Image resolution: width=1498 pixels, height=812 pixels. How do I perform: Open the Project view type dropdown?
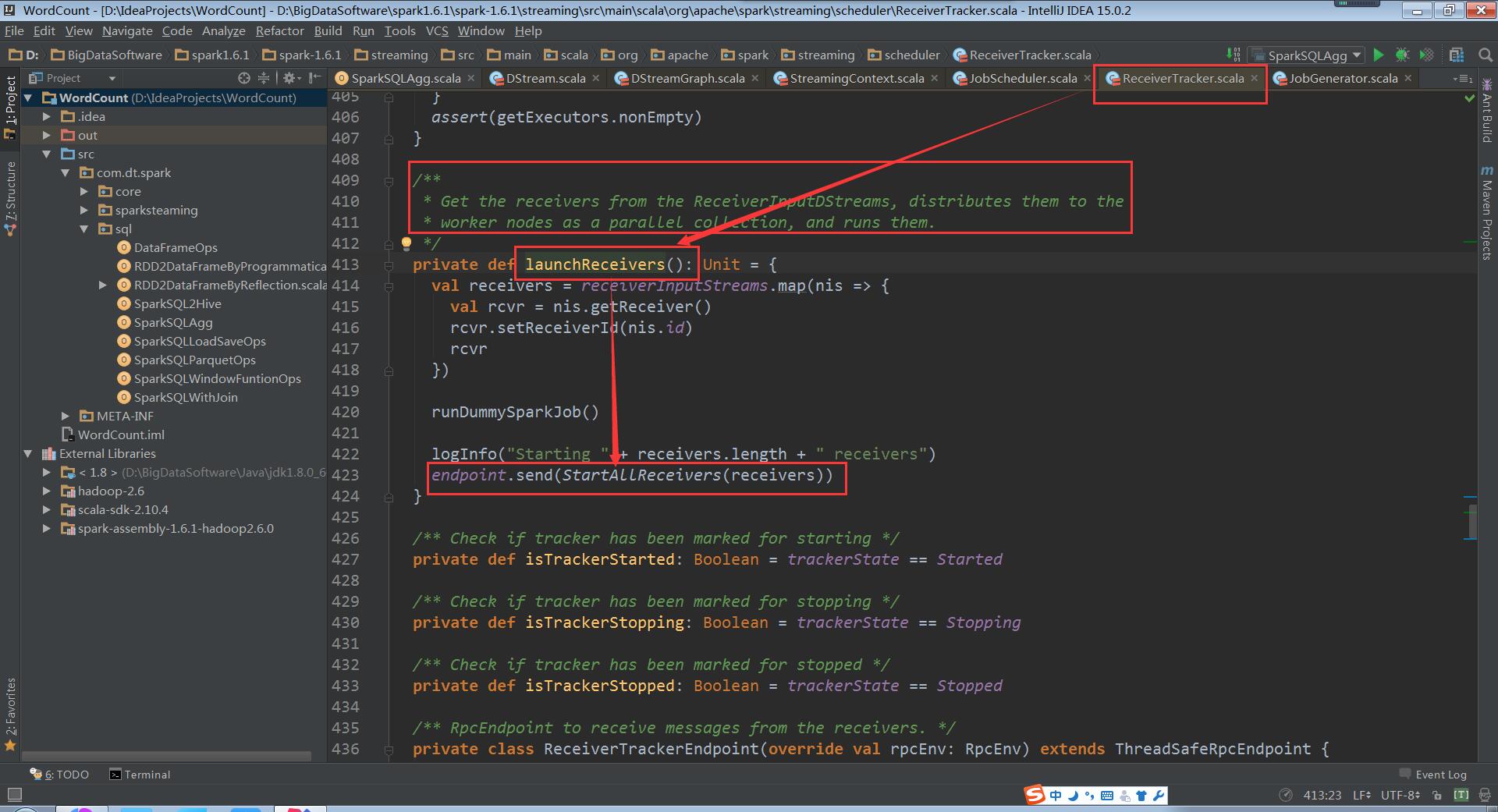(73, 78)
